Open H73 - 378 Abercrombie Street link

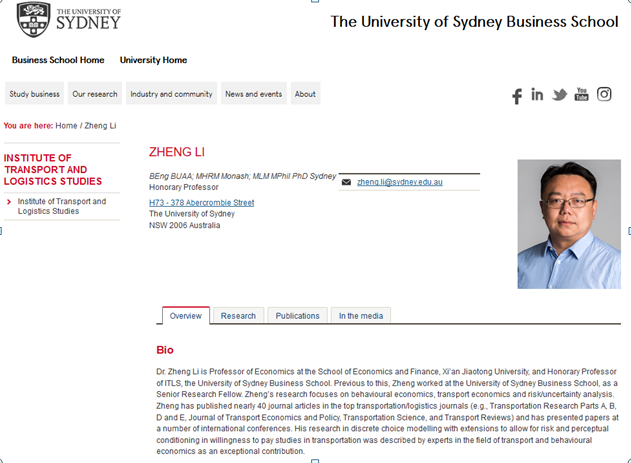pos(201,202)
